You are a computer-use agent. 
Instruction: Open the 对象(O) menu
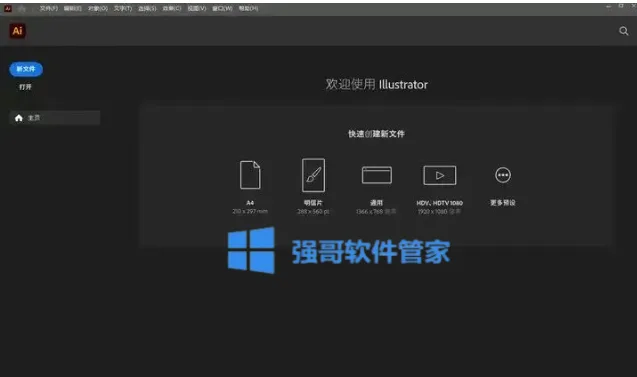[x=98, y=9]
